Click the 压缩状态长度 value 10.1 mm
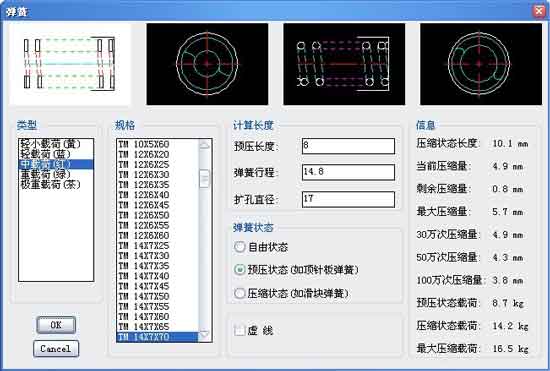This screenshot has width=550, height=371. point(510,143)
